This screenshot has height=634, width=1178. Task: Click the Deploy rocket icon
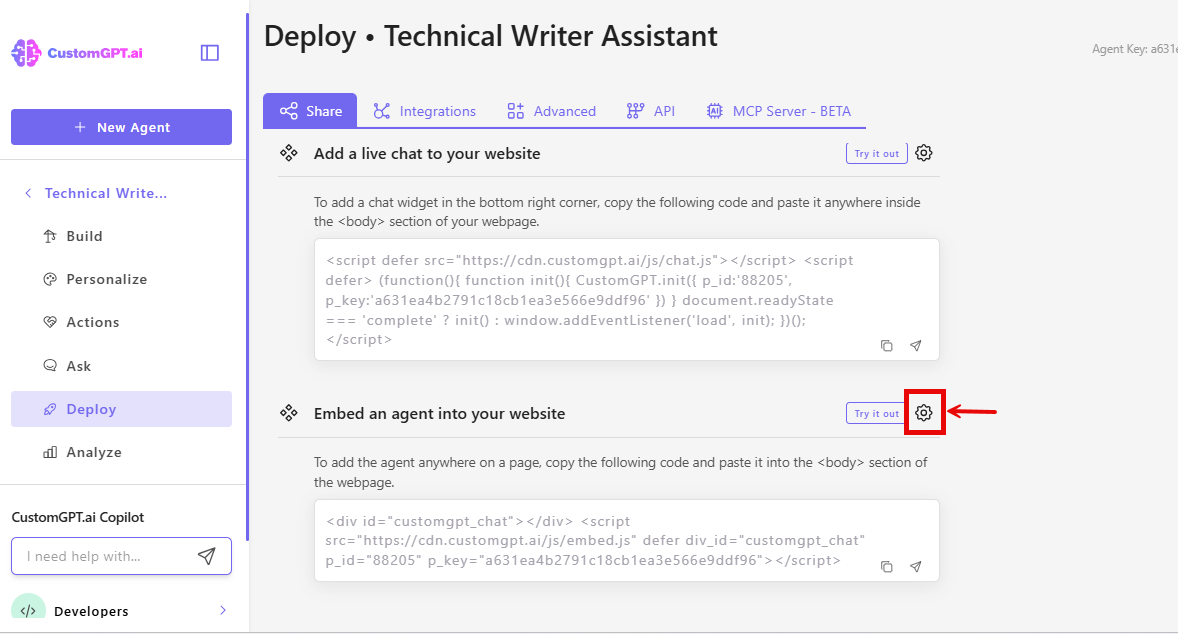tap(50, 409)
